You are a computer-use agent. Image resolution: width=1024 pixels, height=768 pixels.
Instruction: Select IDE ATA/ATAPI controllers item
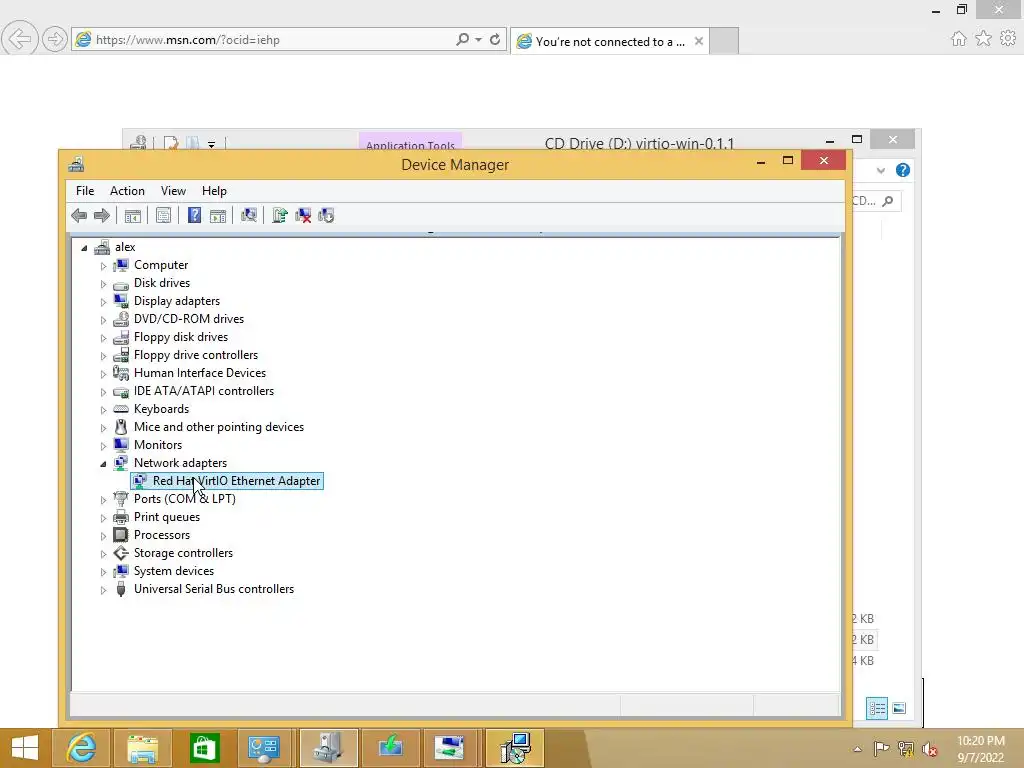pyautogui.click(x=204, y=391)
